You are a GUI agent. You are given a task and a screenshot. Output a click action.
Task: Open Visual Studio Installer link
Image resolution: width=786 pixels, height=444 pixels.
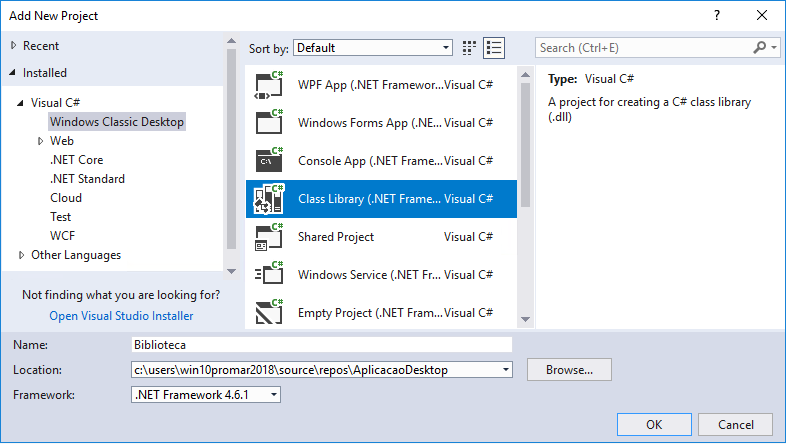121,316
